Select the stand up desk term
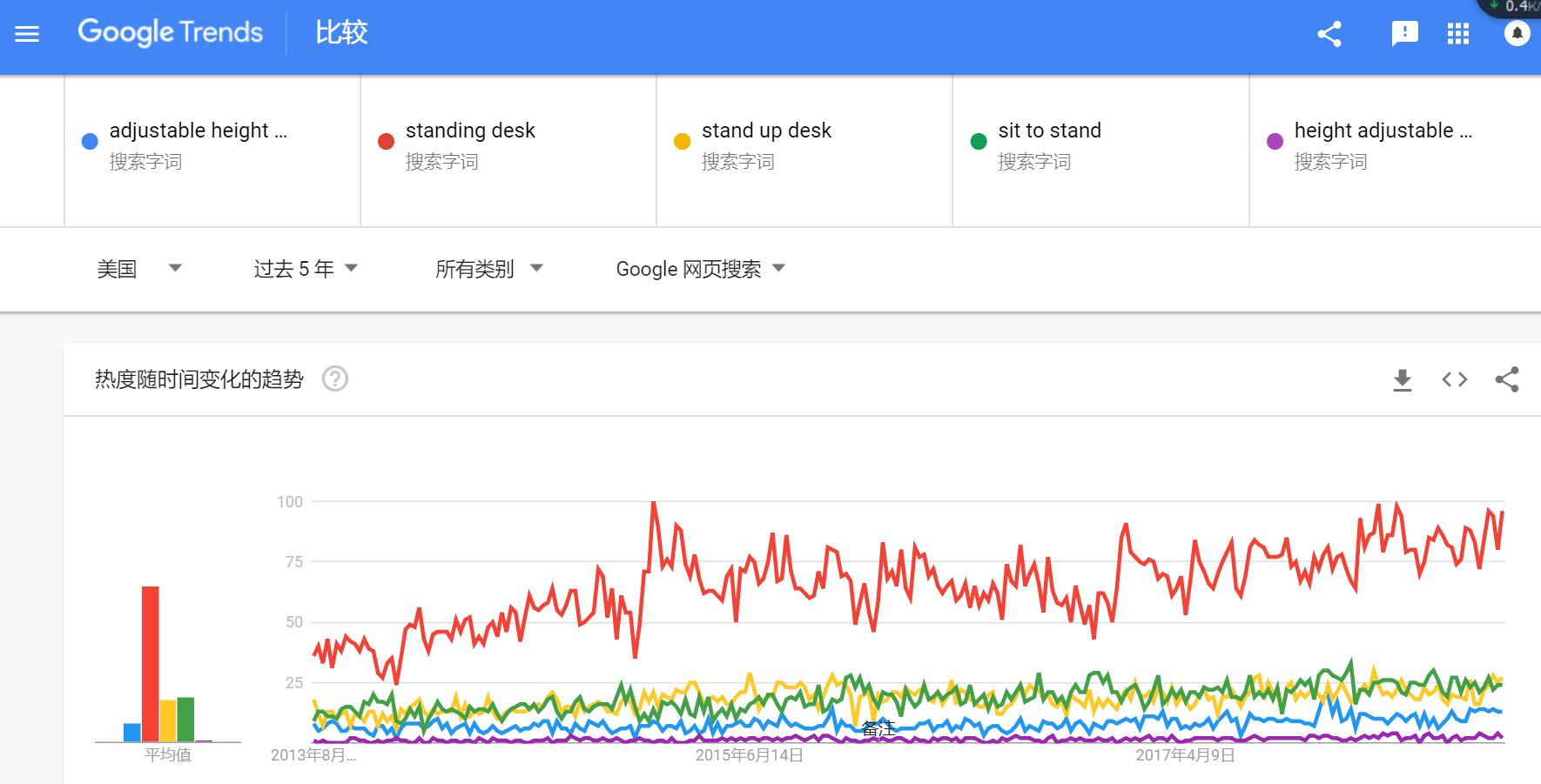 click(766, 131)
